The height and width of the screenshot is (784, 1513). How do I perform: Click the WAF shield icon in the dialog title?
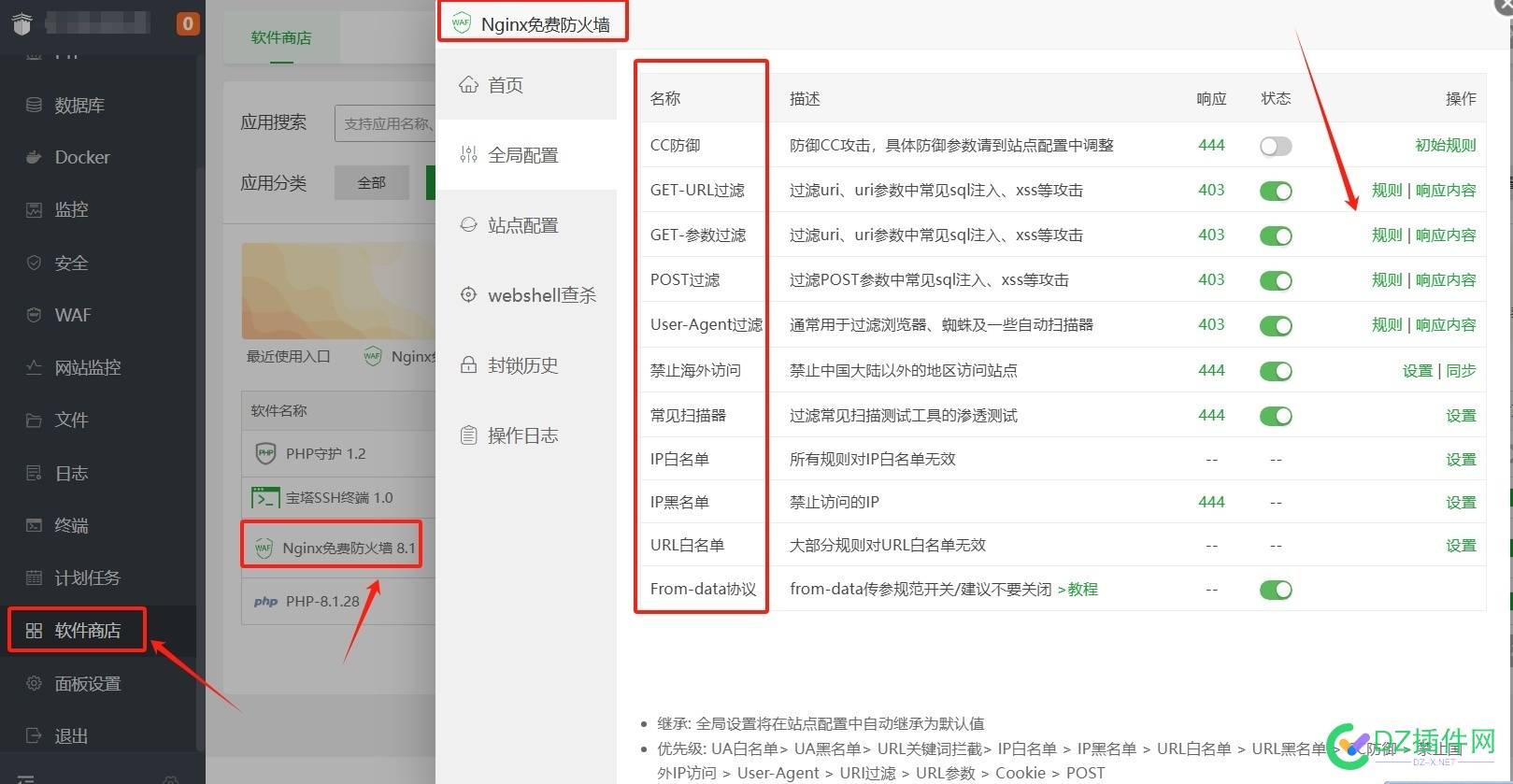(x=461, y=22)
